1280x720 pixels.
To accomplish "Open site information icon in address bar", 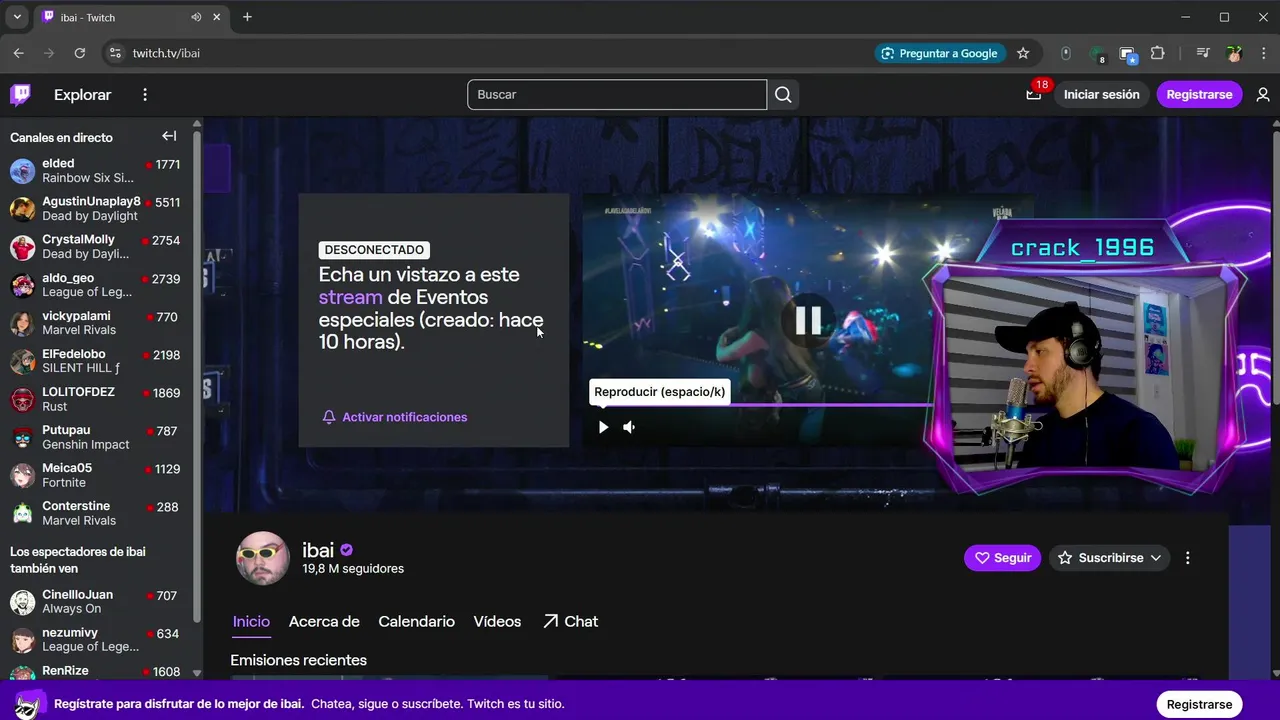I will coord(114,53).
